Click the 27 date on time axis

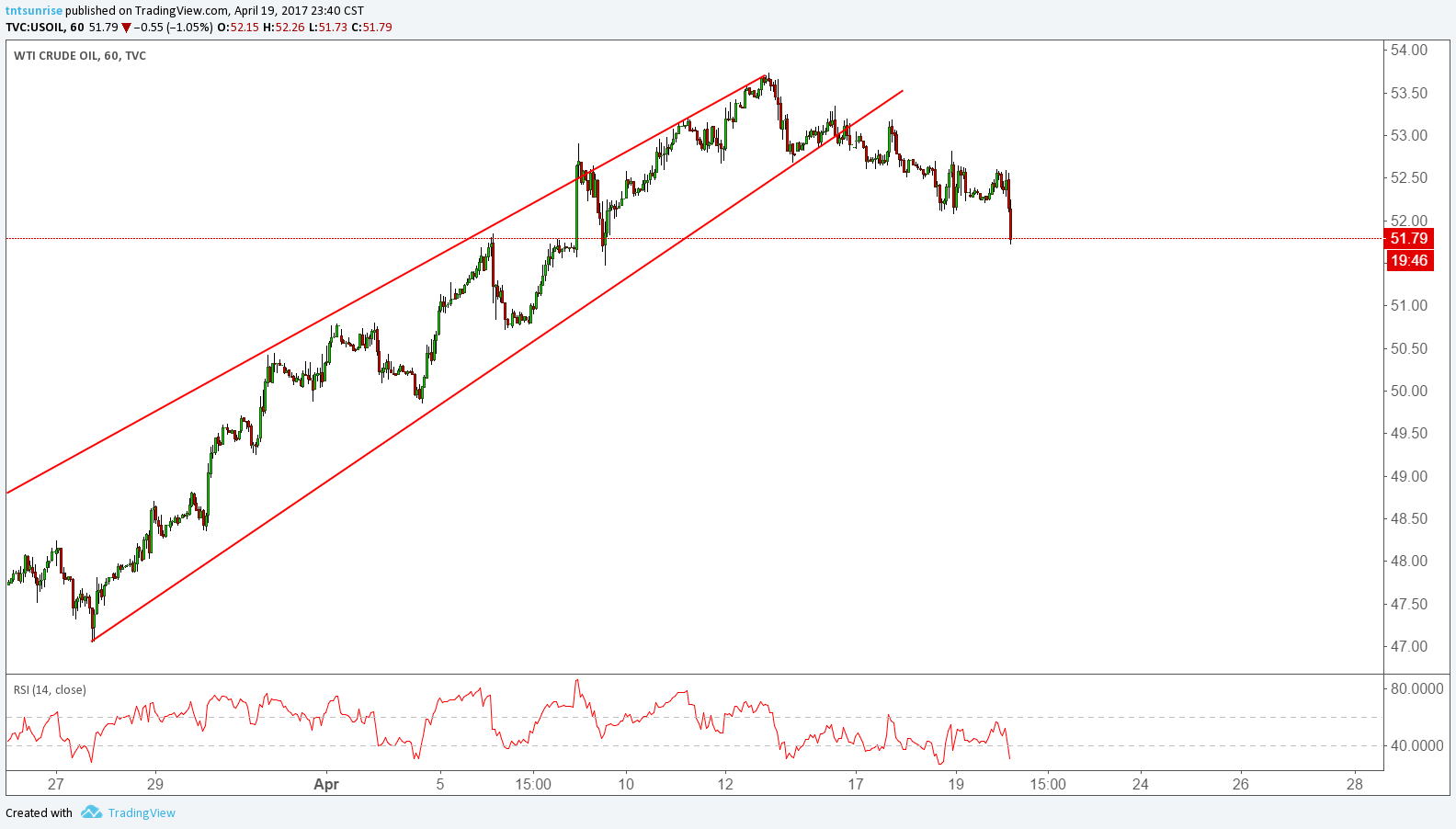coord(56,784)
